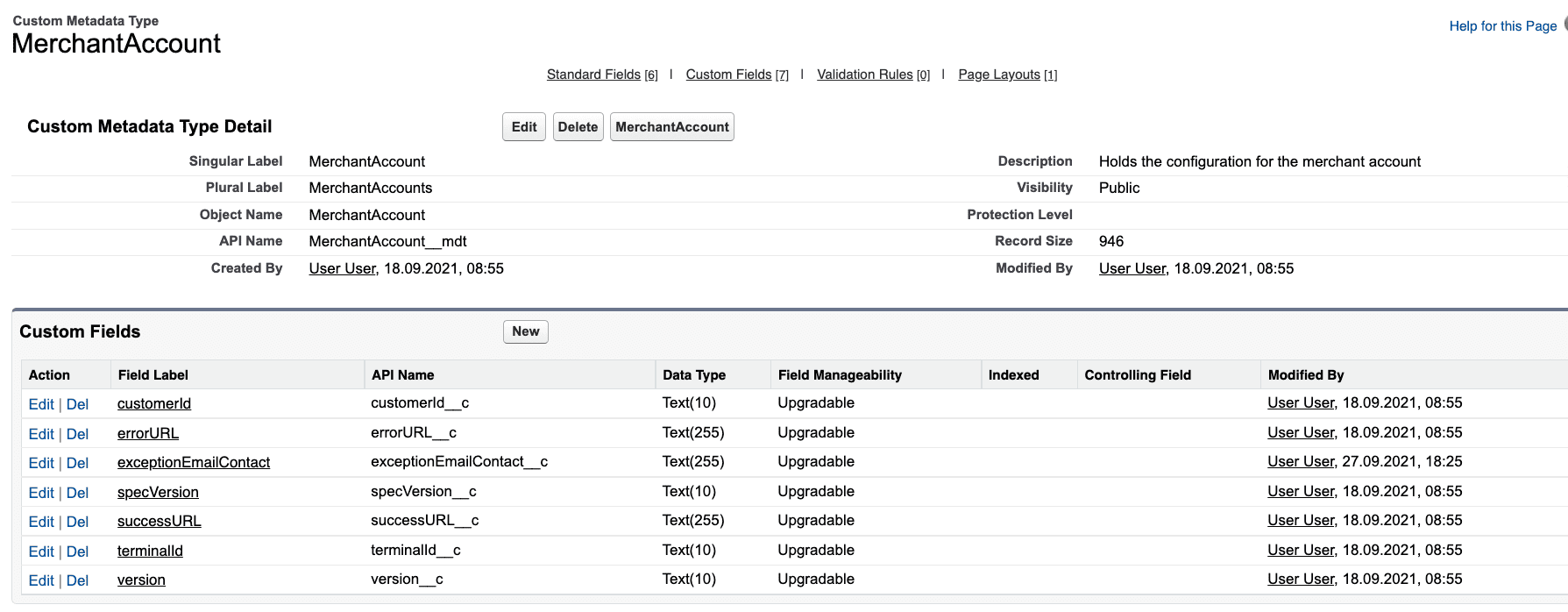Image resolution: width=1568 pixels, height=612 pixels.
Task: Jump to Custom Fields anchor link at top
Action: pos(728,75)
